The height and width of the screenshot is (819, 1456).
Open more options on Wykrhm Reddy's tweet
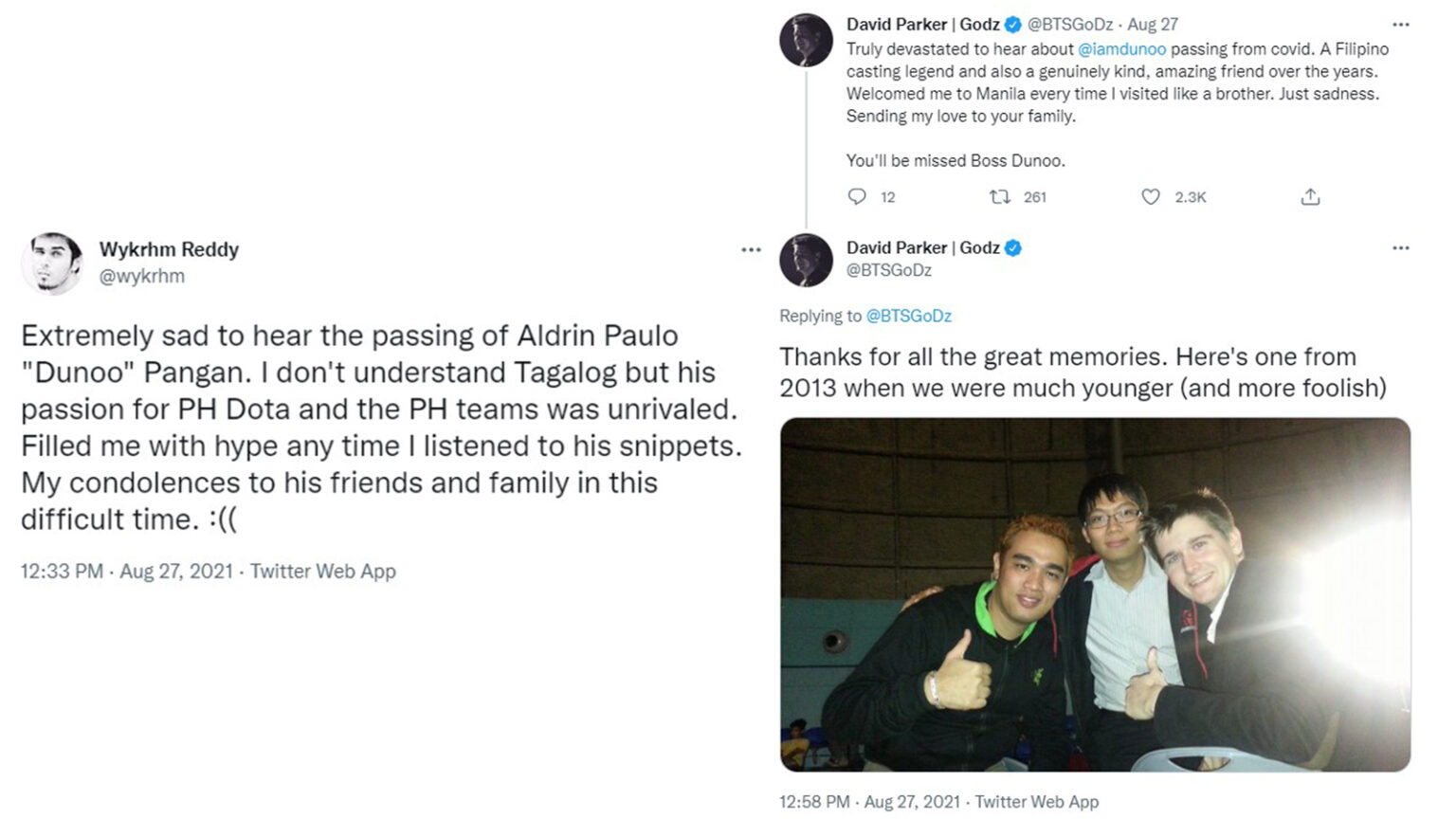click(750, 249)
